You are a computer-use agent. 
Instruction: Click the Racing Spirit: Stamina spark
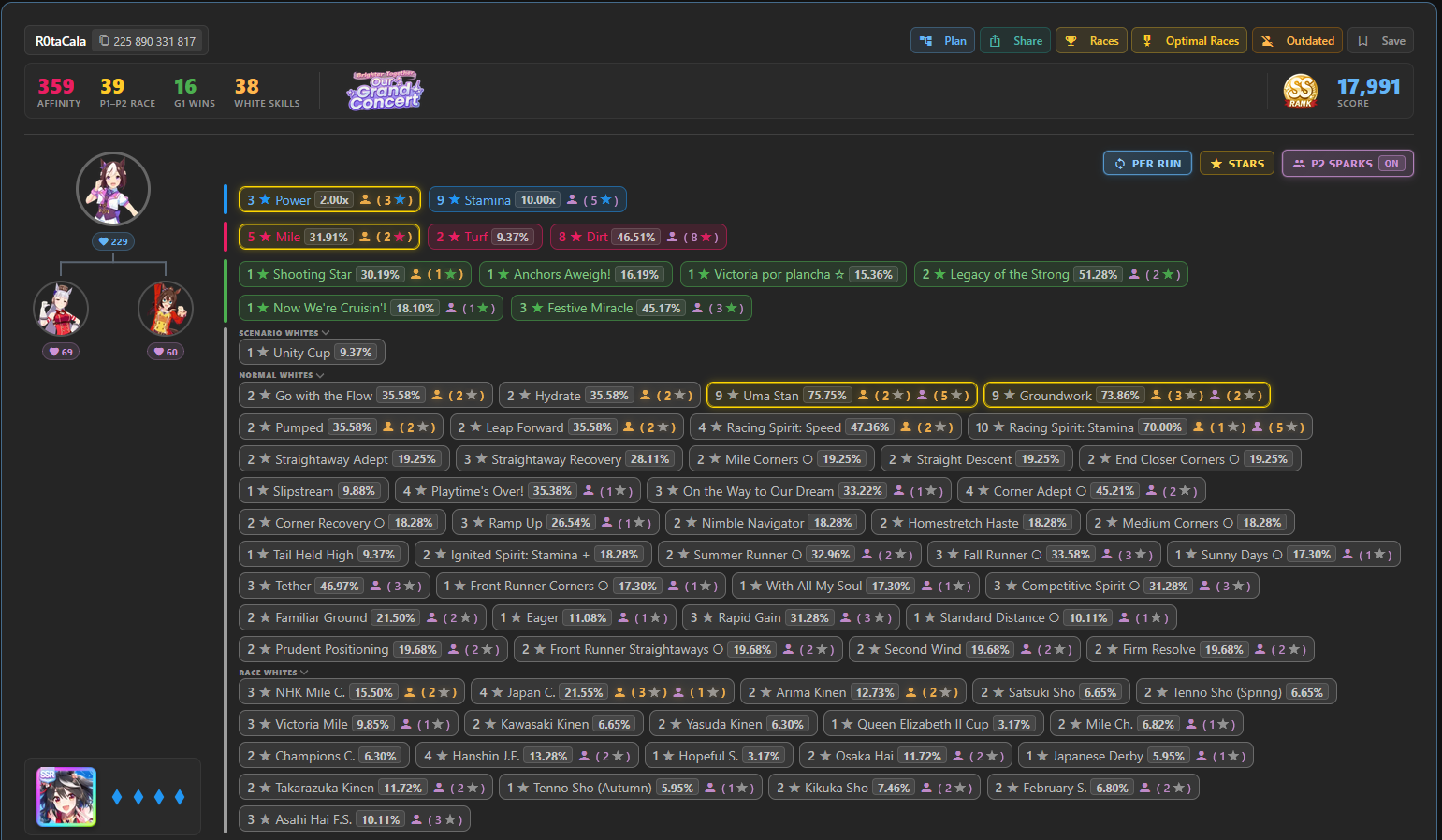[x=1140, y=427]
